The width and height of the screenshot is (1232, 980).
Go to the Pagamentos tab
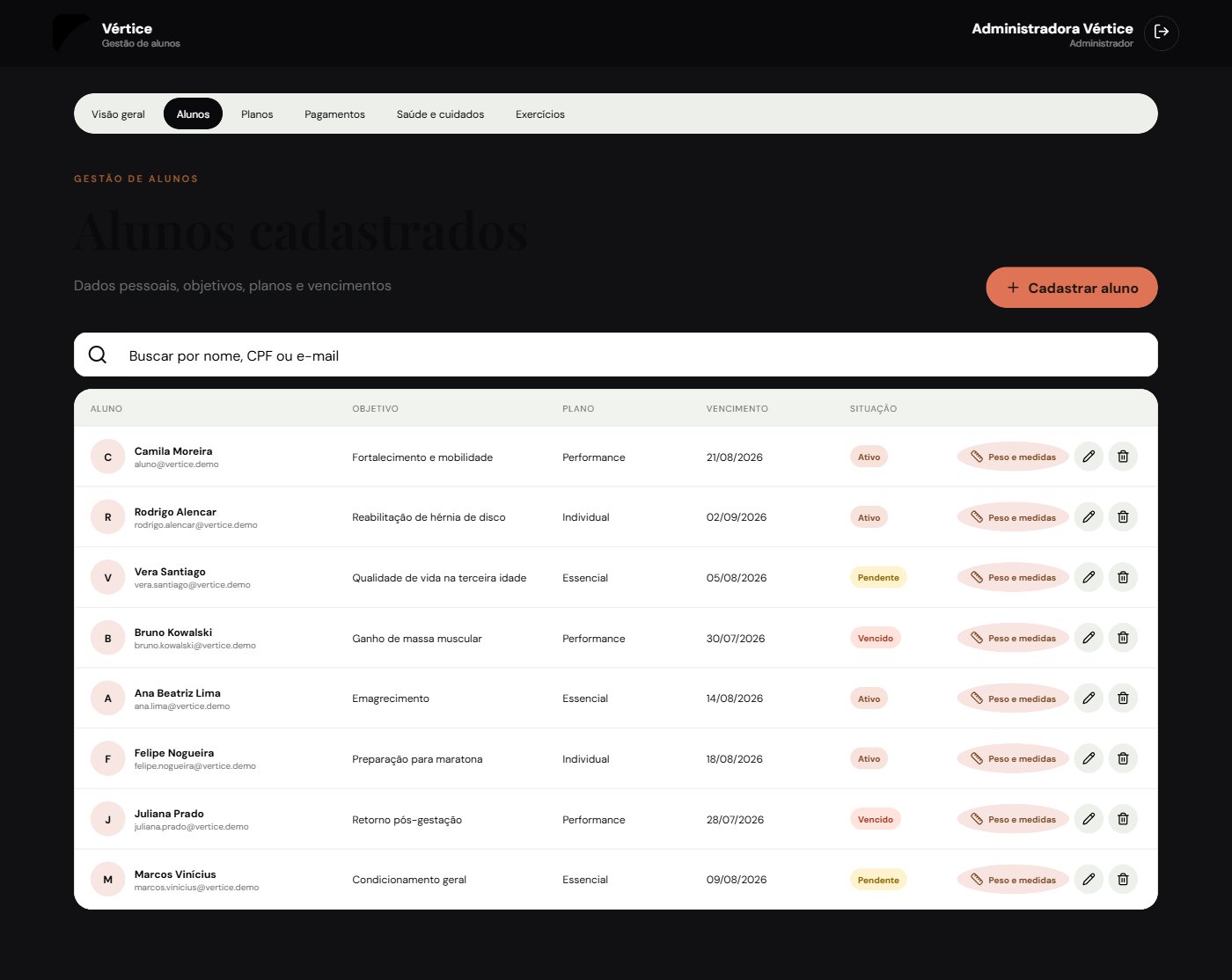pyautogui.click(x=334, y=114)
